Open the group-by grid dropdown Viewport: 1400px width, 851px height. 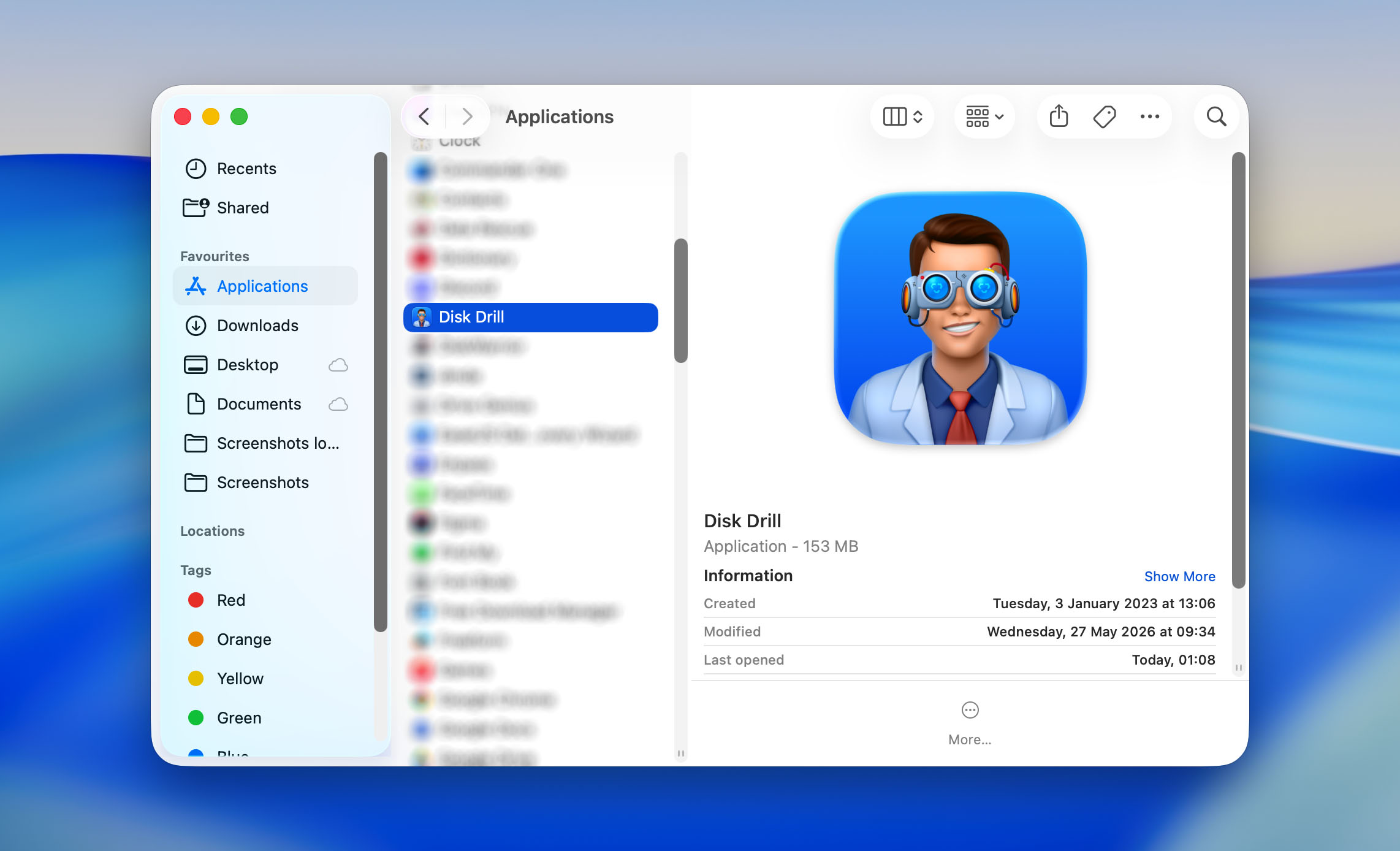pyautogui.click(x=984, y=116)
